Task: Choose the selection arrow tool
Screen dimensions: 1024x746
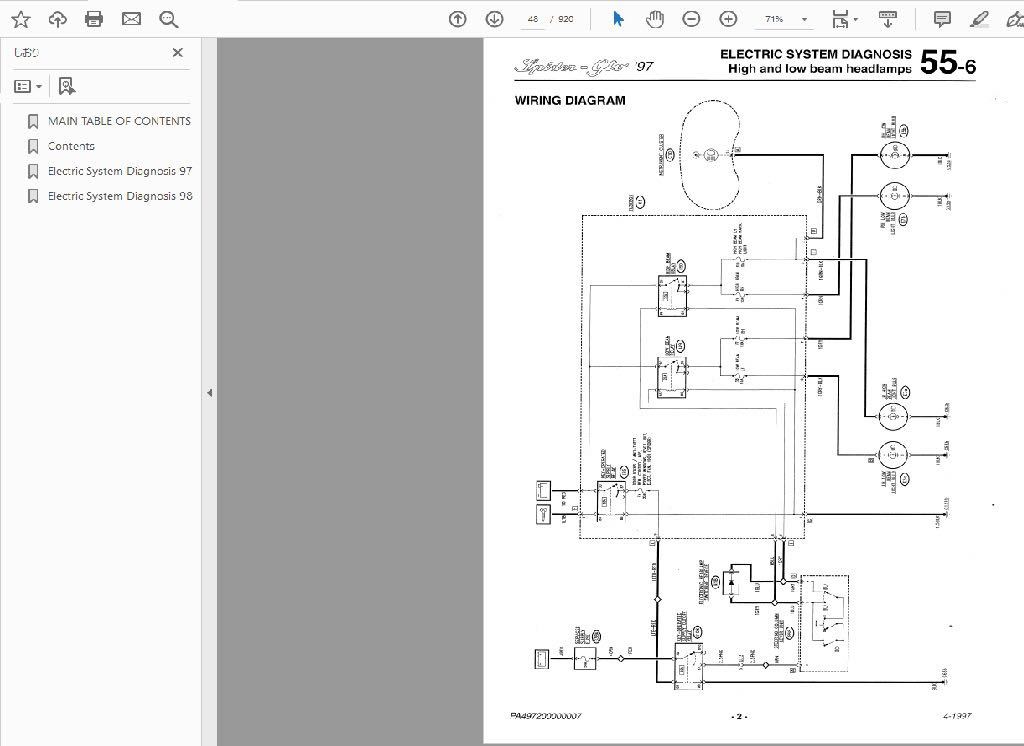Action: tap(618, 20)
